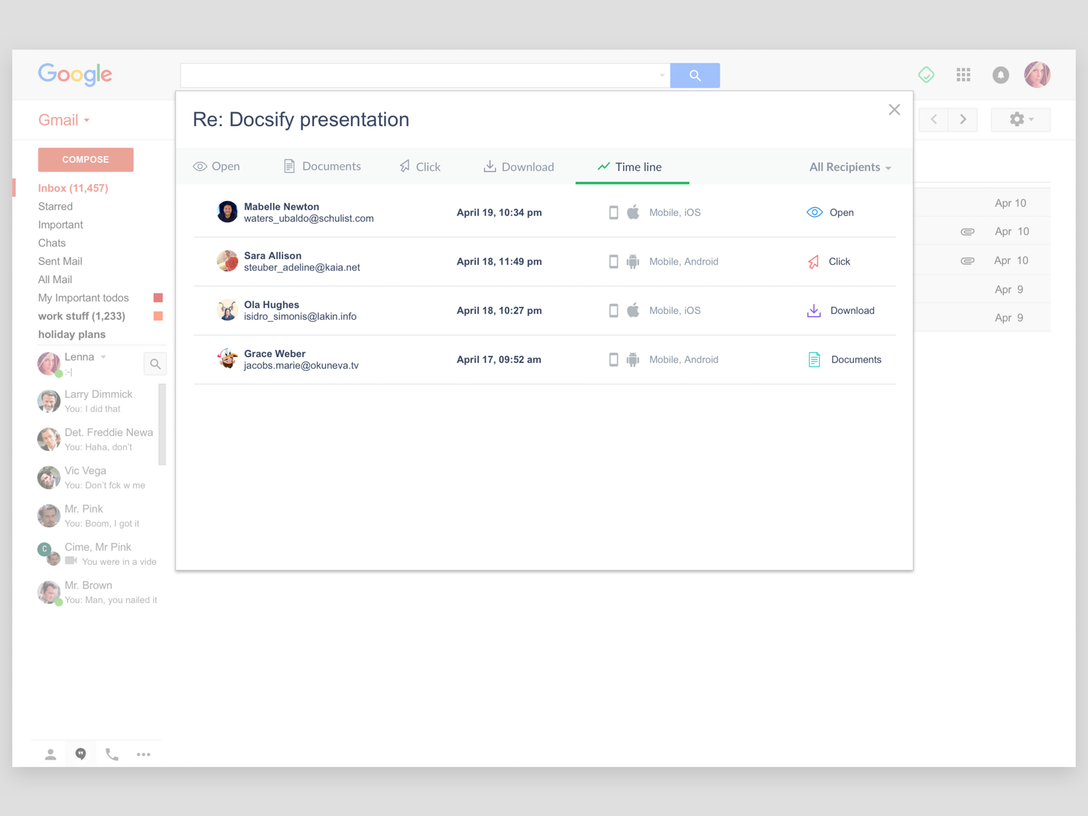The width and height of the screenshot is (1088, 816).
Task: Click the Apple icon in Ola Hughes's row
Action: (633, 310)
